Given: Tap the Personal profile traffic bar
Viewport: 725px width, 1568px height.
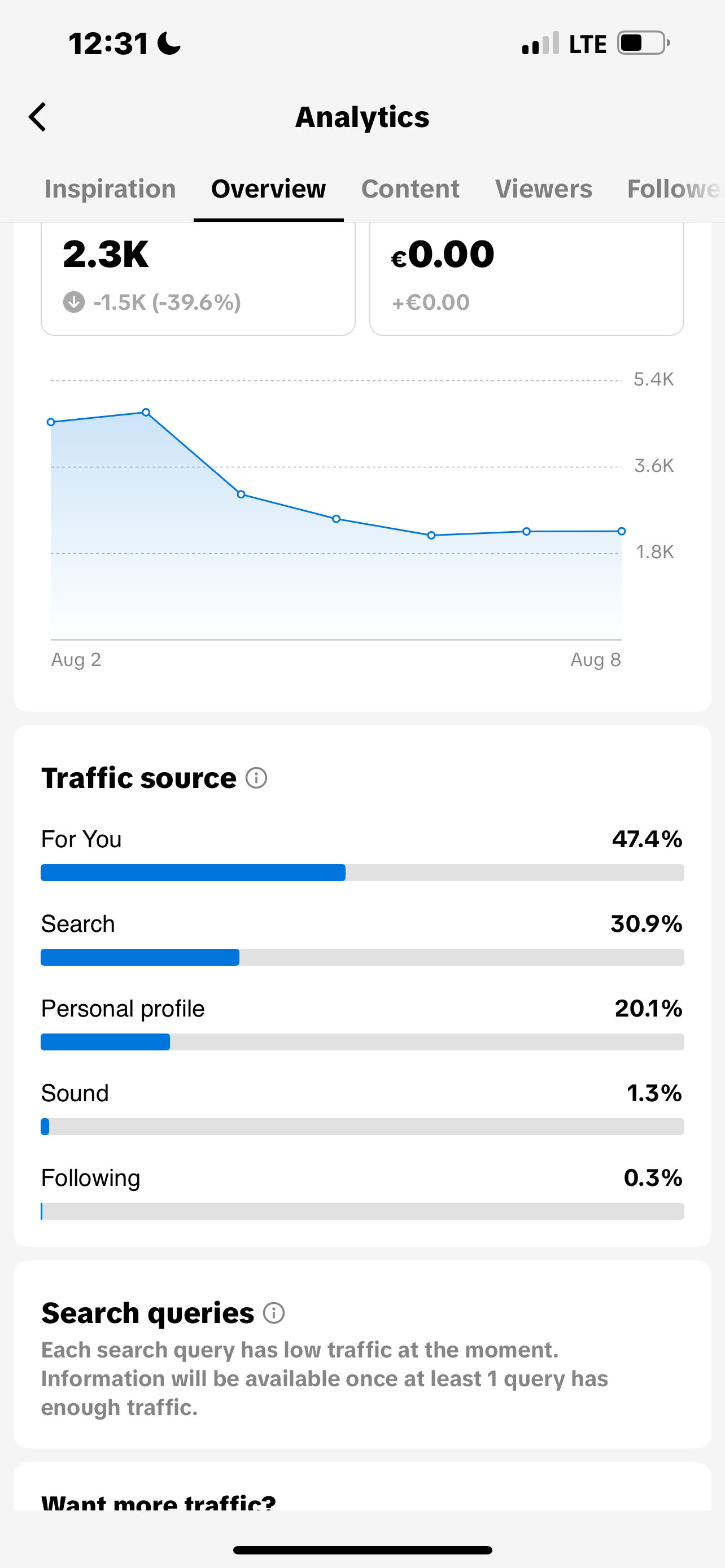Looking at the screenshot, I should pyautogui.click(x=362, y=1042).
